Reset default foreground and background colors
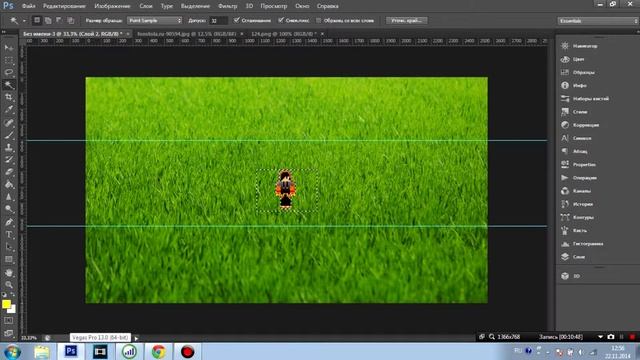 tap(4, 294)
